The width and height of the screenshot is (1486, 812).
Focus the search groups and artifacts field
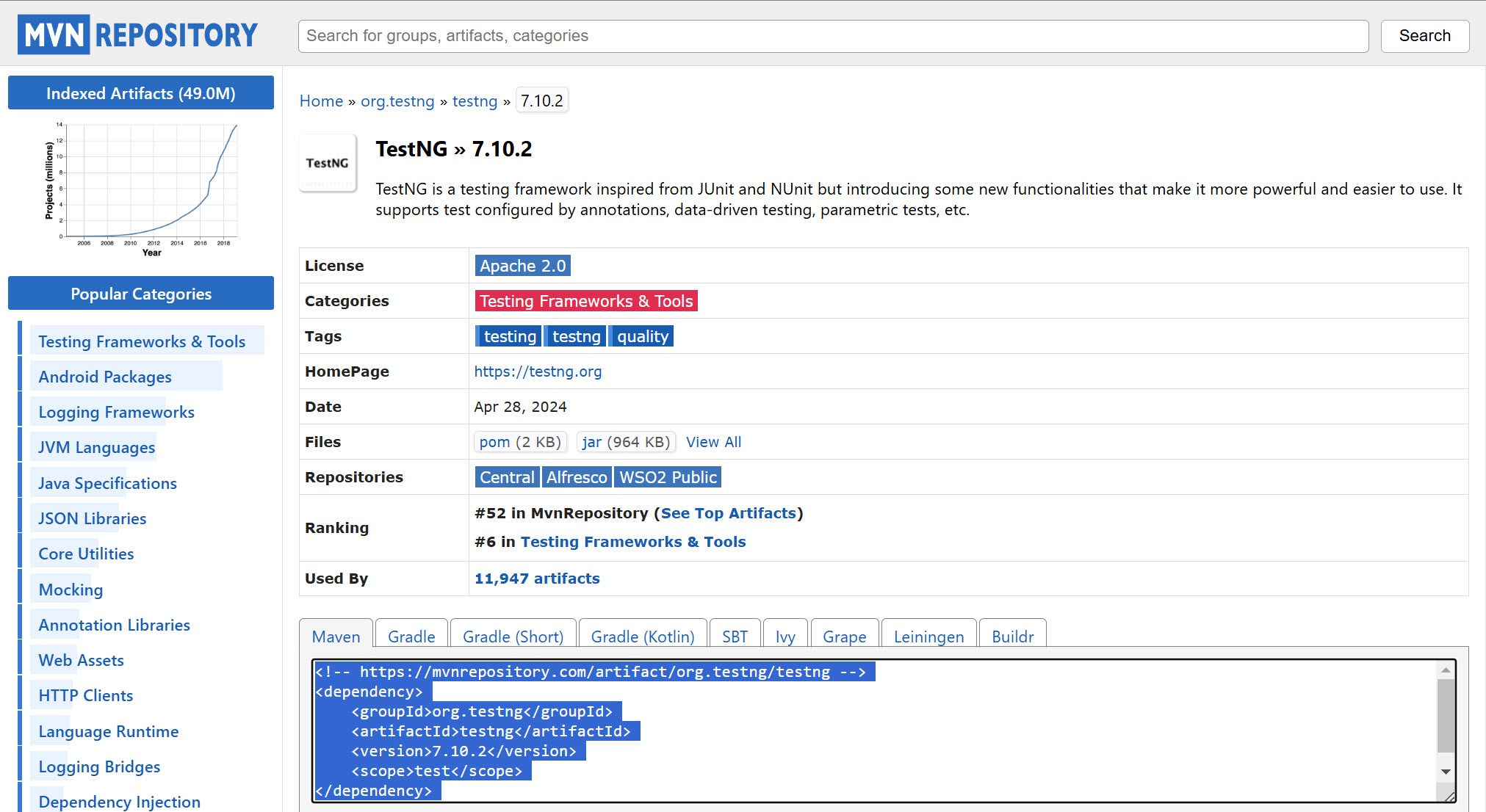tap(833, 36)
